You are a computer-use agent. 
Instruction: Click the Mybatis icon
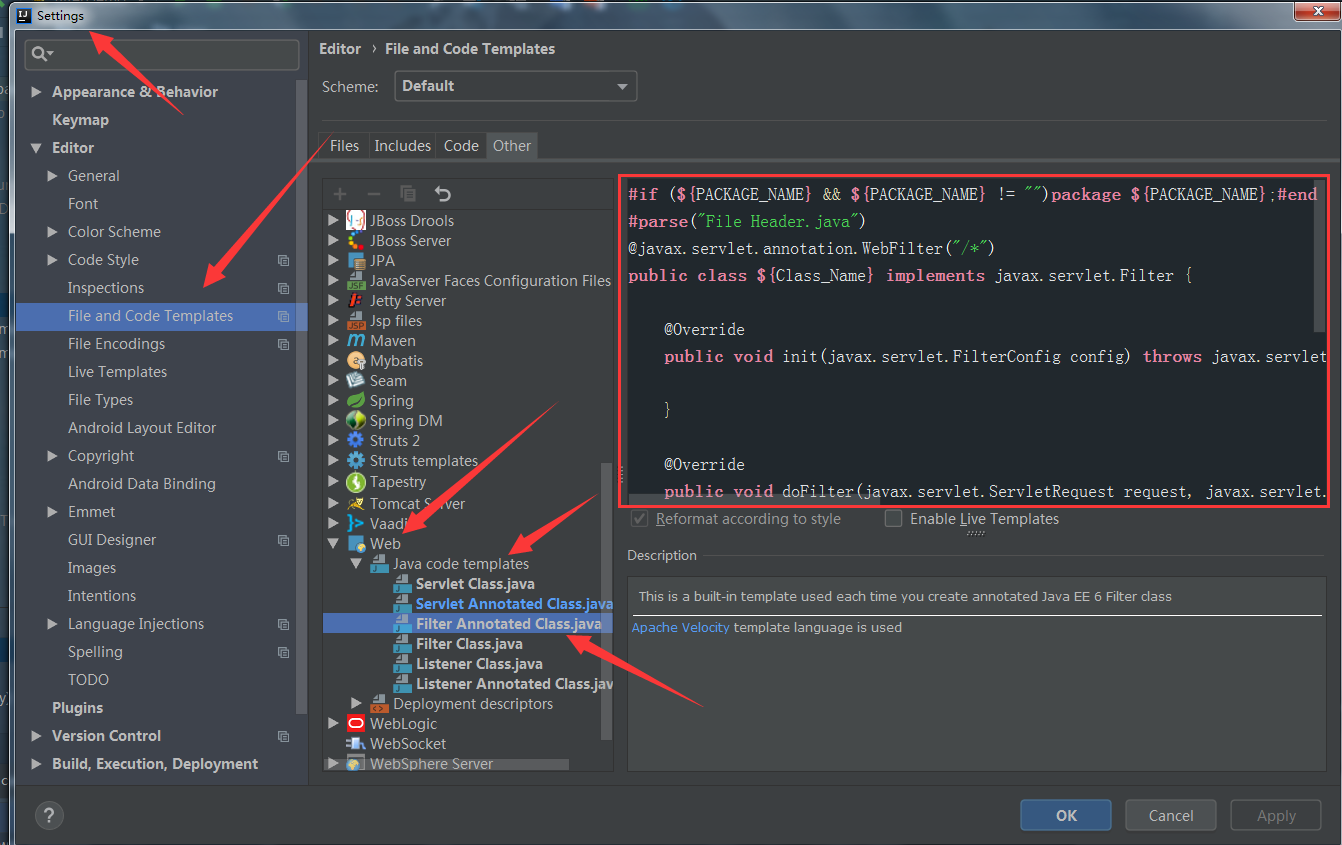[x=355, y=360]
